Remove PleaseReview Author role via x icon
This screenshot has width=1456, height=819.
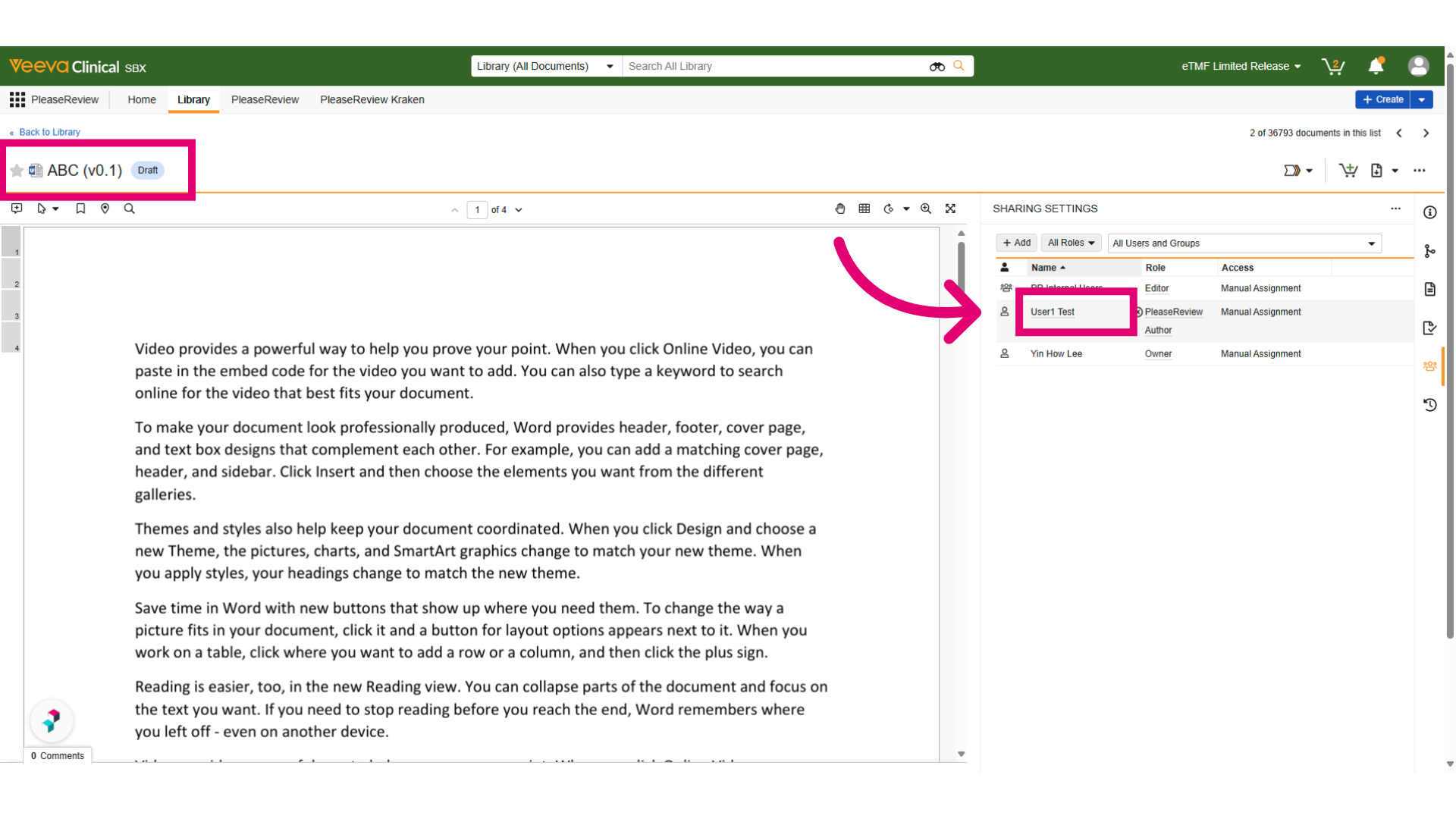(1139, 312)
